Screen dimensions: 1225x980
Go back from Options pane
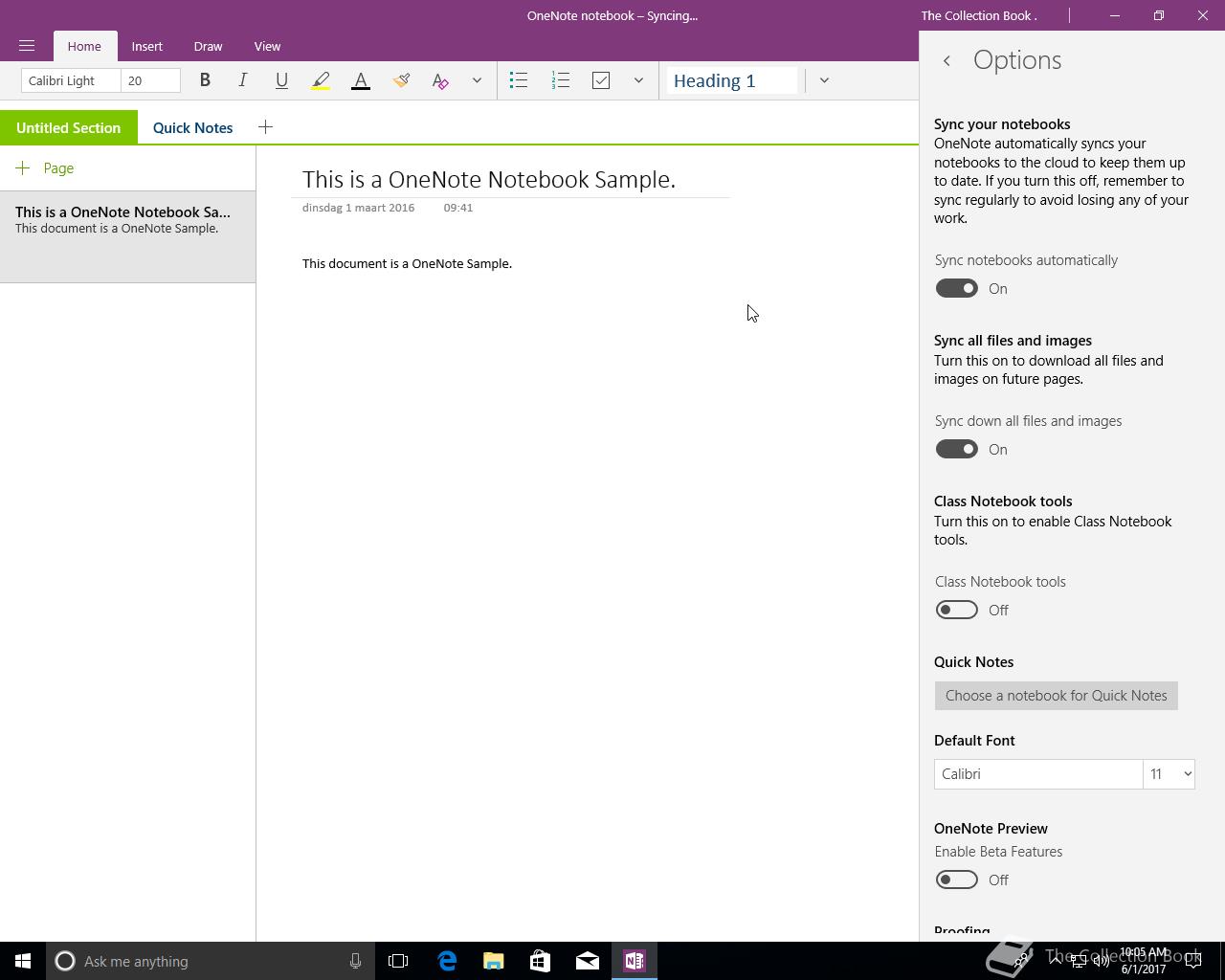947,60
